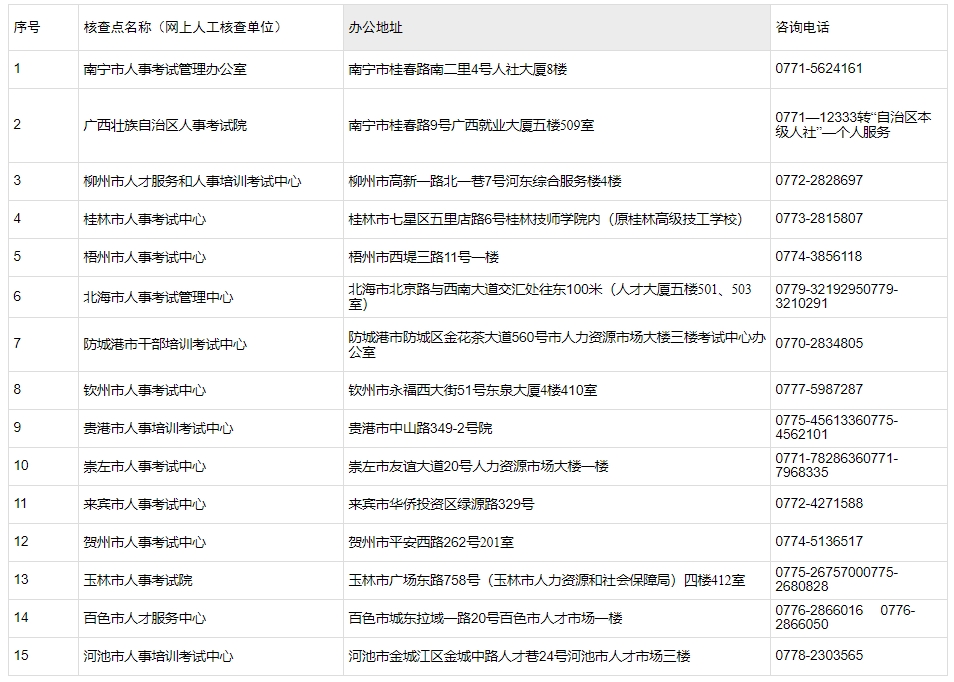The height and width of the screenshot is (682, 954).
Task: Click 百色市人才服务中心 entry
Action: tap(145, 618)
